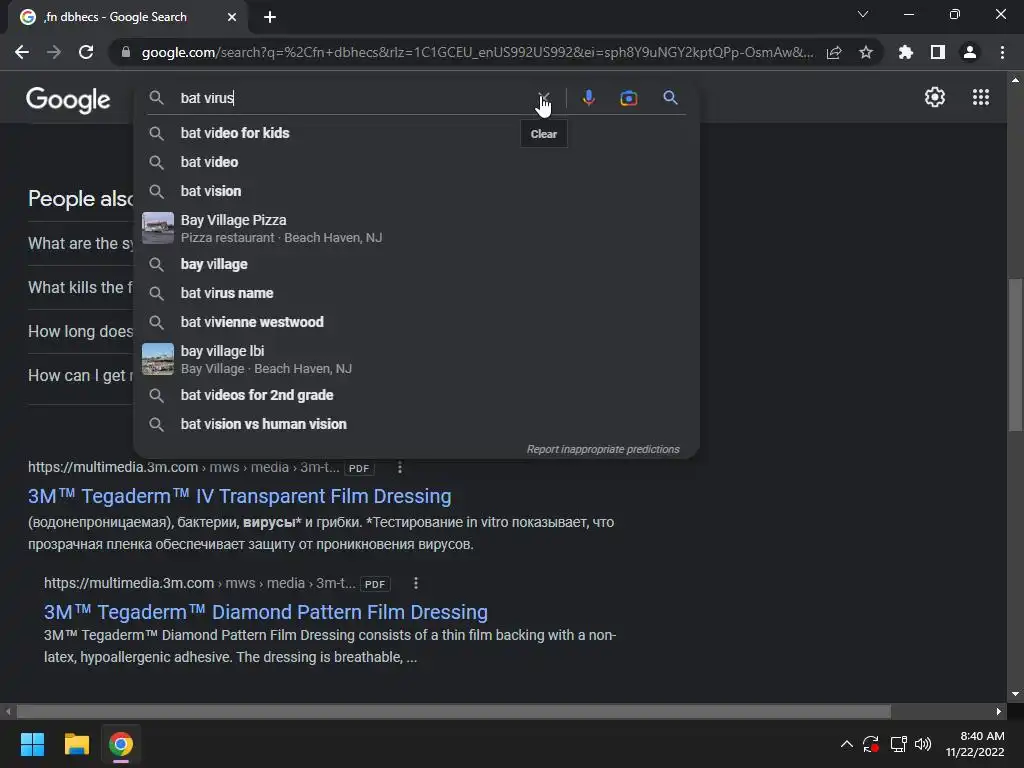Open a new browser tab
Viewport: 1024px width, 768px height.
[270, 17]
